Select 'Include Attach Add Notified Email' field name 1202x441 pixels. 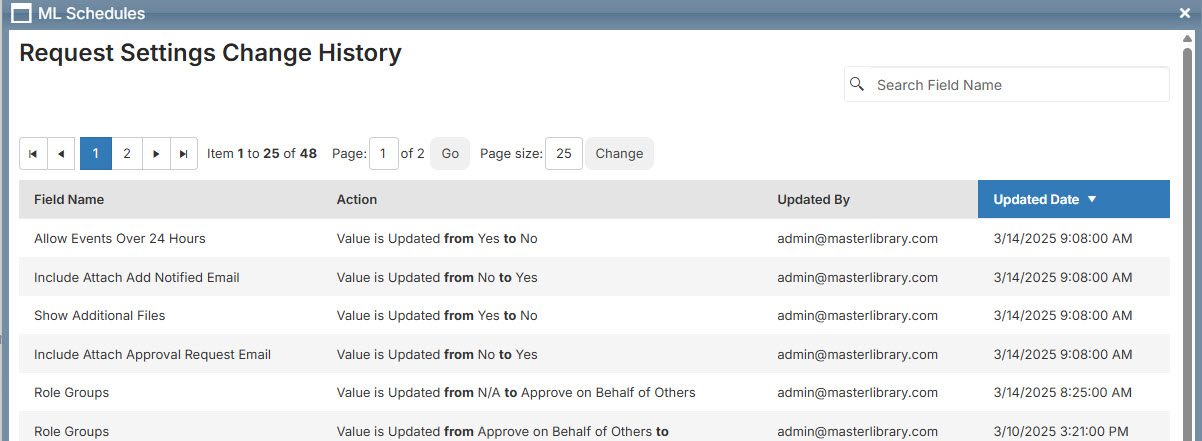tap(137, 277)
